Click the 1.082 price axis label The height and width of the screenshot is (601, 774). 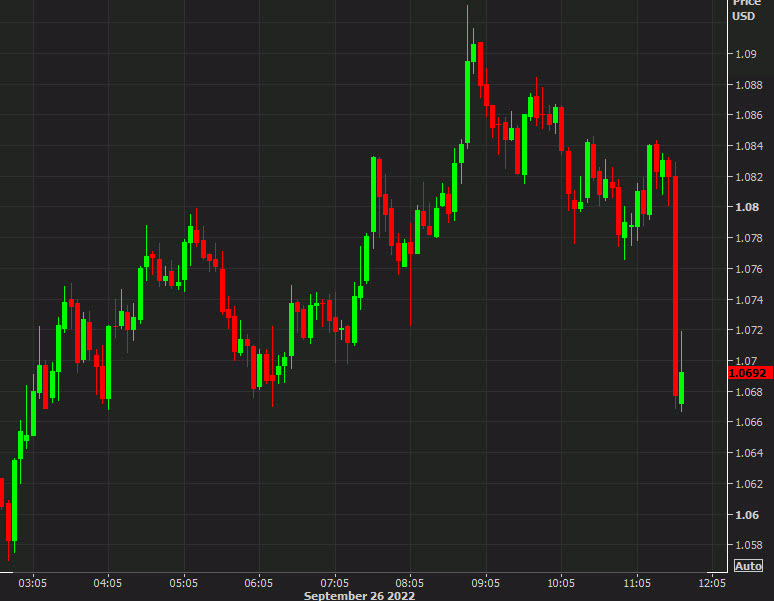tap(749, 177)
